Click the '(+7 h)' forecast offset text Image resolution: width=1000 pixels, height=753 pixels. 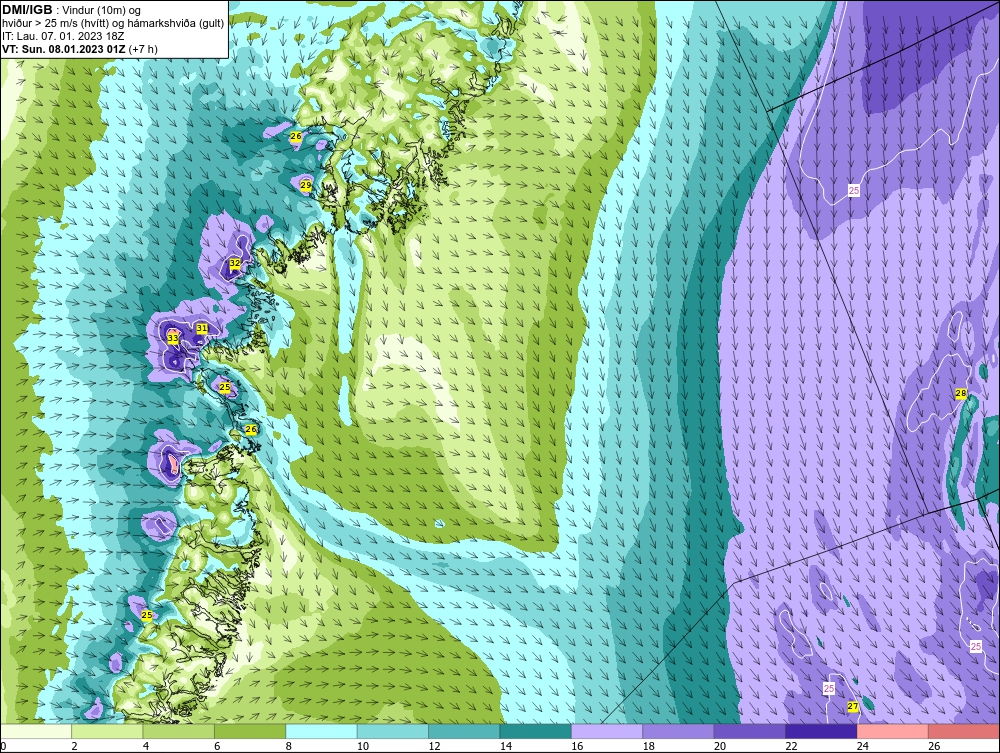143,49
